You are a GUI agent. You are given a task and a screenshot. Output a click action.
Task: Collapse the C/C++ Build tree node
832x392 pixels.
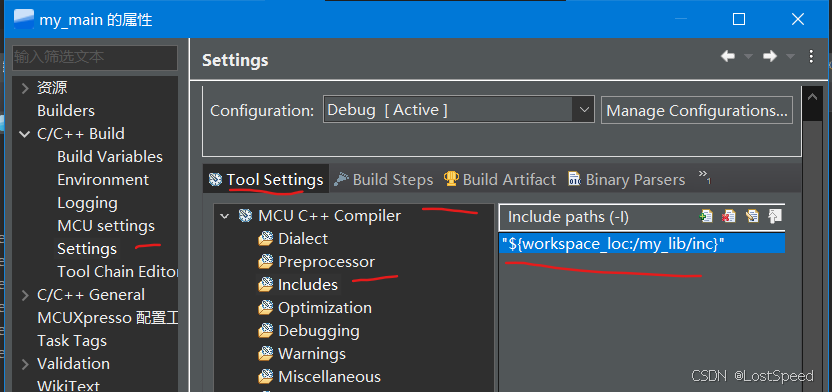24,134
